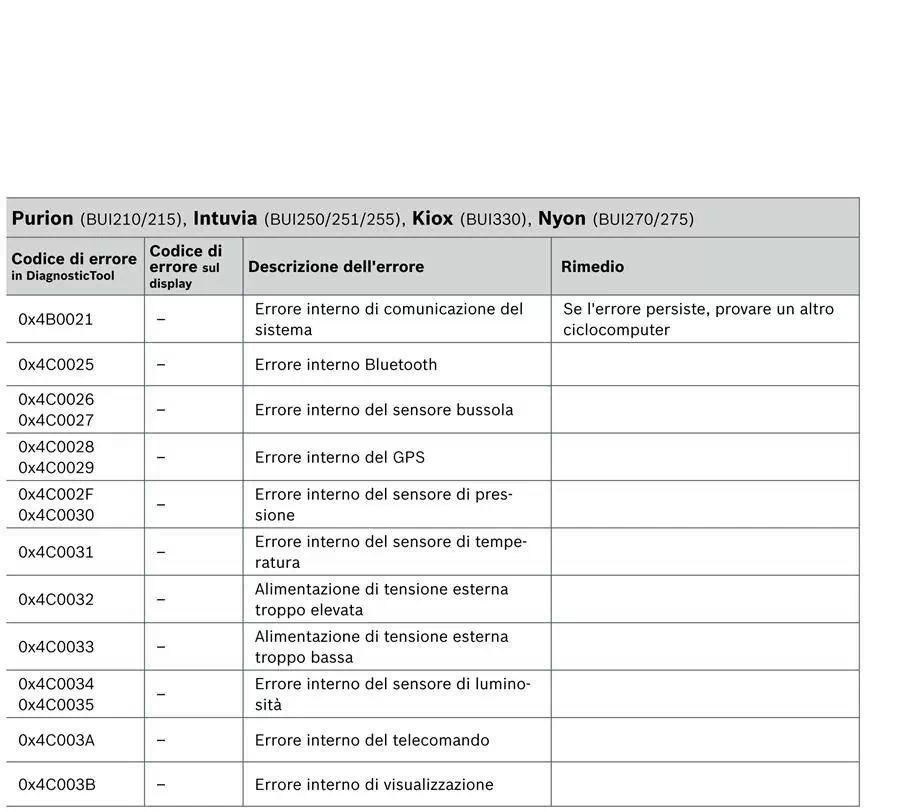The width and height of the screenshot is (900, 812).
Task: Select 'Errore interno Bluetooth' description
Action: [346, 365]
